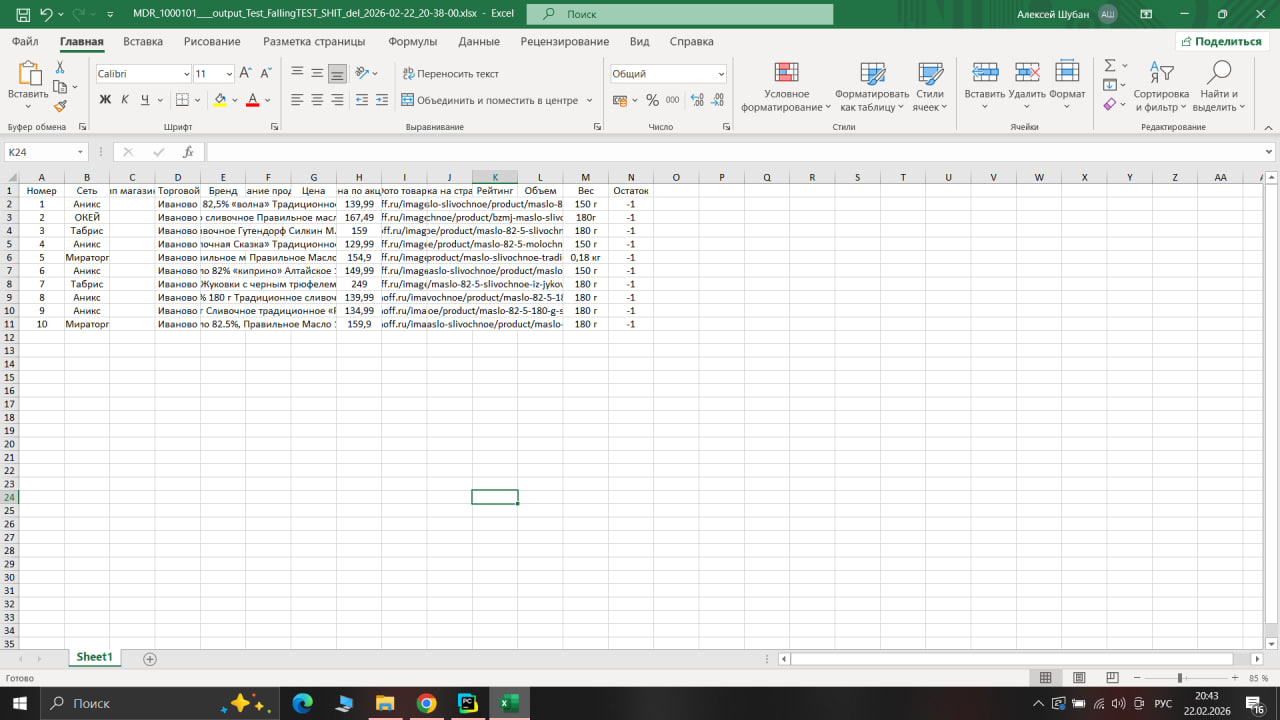Toggle bottom vertical alignment

coord(337,73)
